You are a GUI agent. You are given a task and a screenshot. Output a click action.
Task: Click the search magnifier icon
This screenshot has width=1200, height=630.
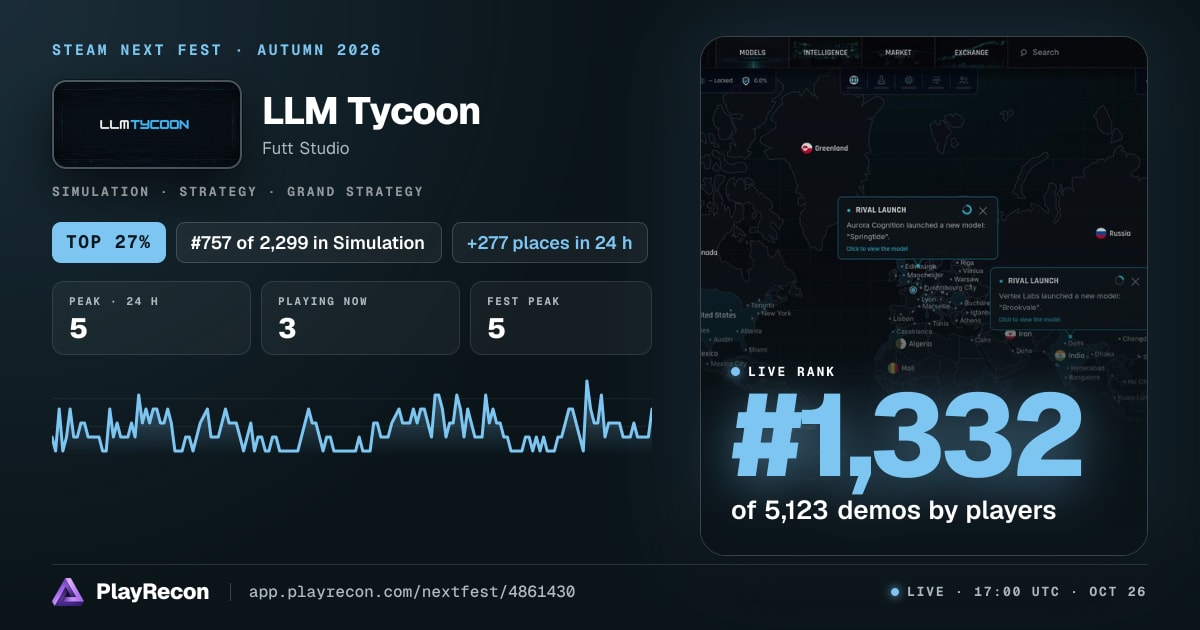(x=1023, y=53)
